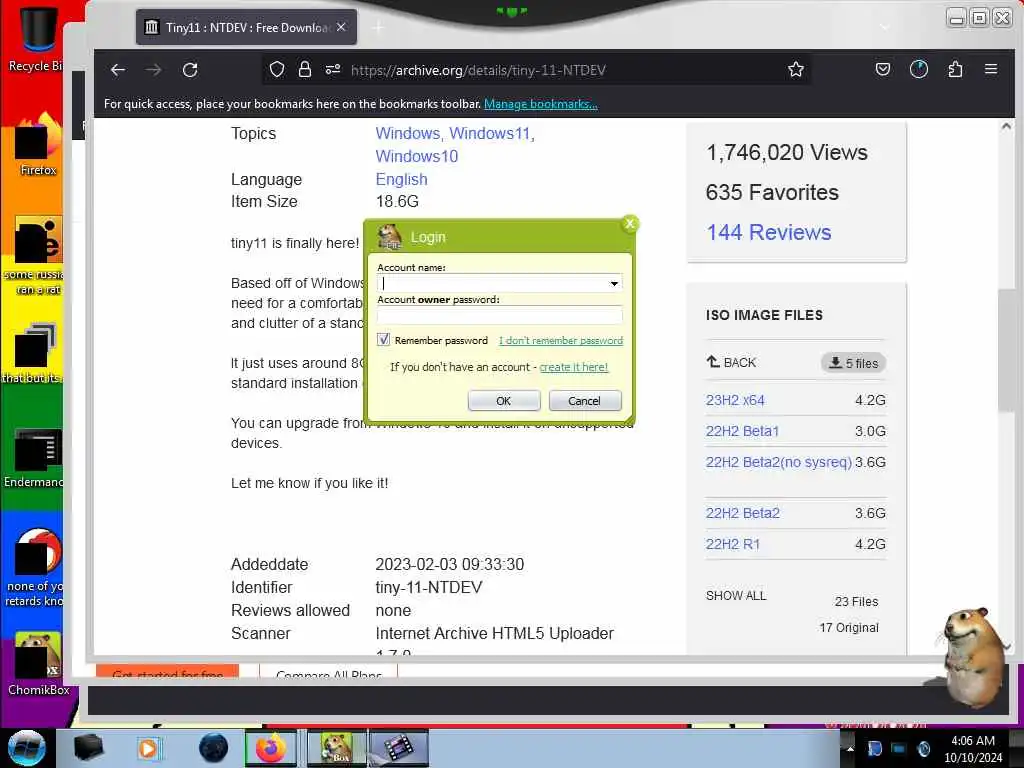The height and width of the screenshot is (768, 1024).
Task: Open the English language link
Action: point(401,179)
